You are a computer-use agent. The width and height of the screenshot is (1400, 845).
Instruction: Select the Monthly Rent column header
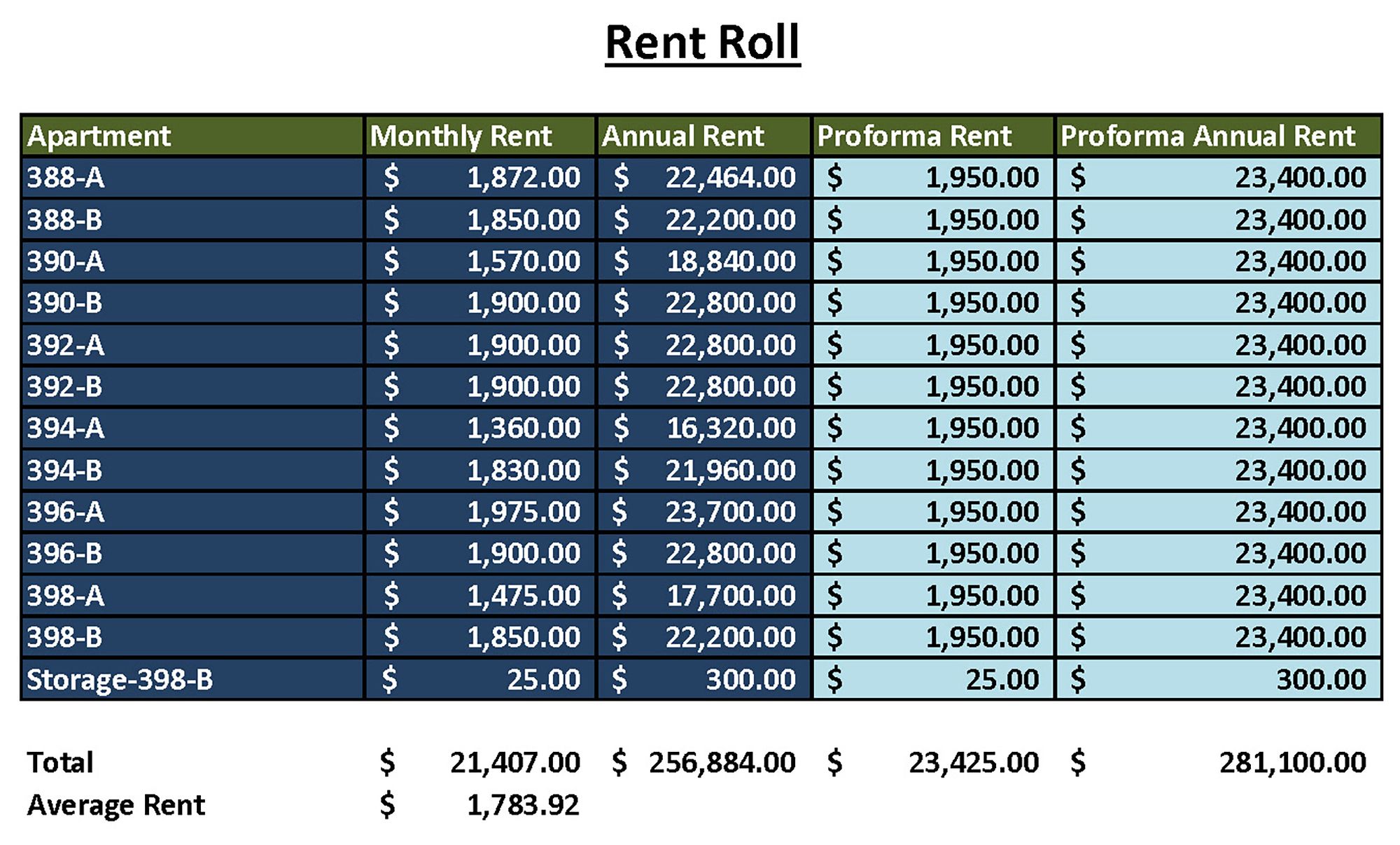click(461, 136)
